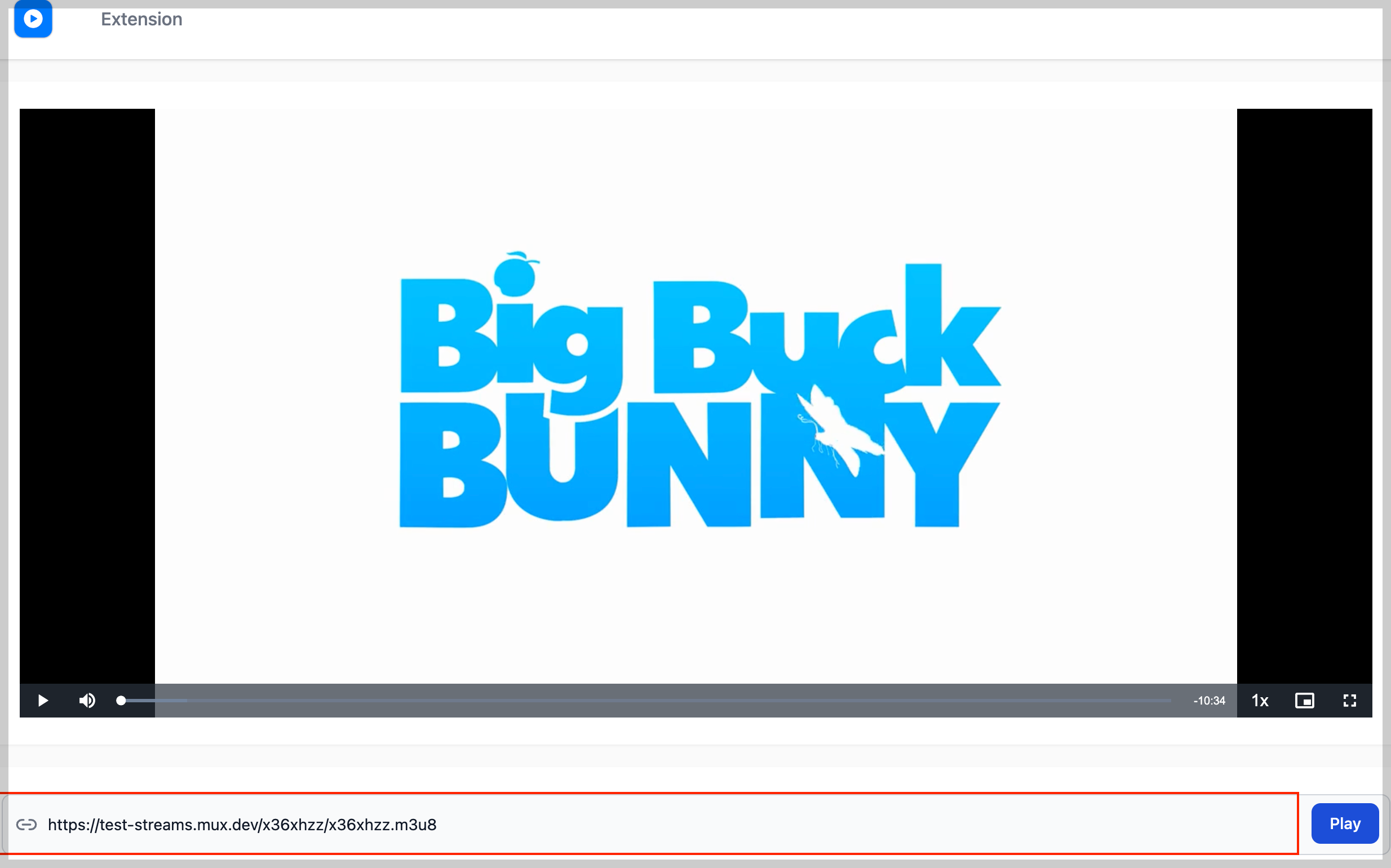Click the -10:34 remaining time display
Screen dimensions: 1391x868
point(1209,701)
